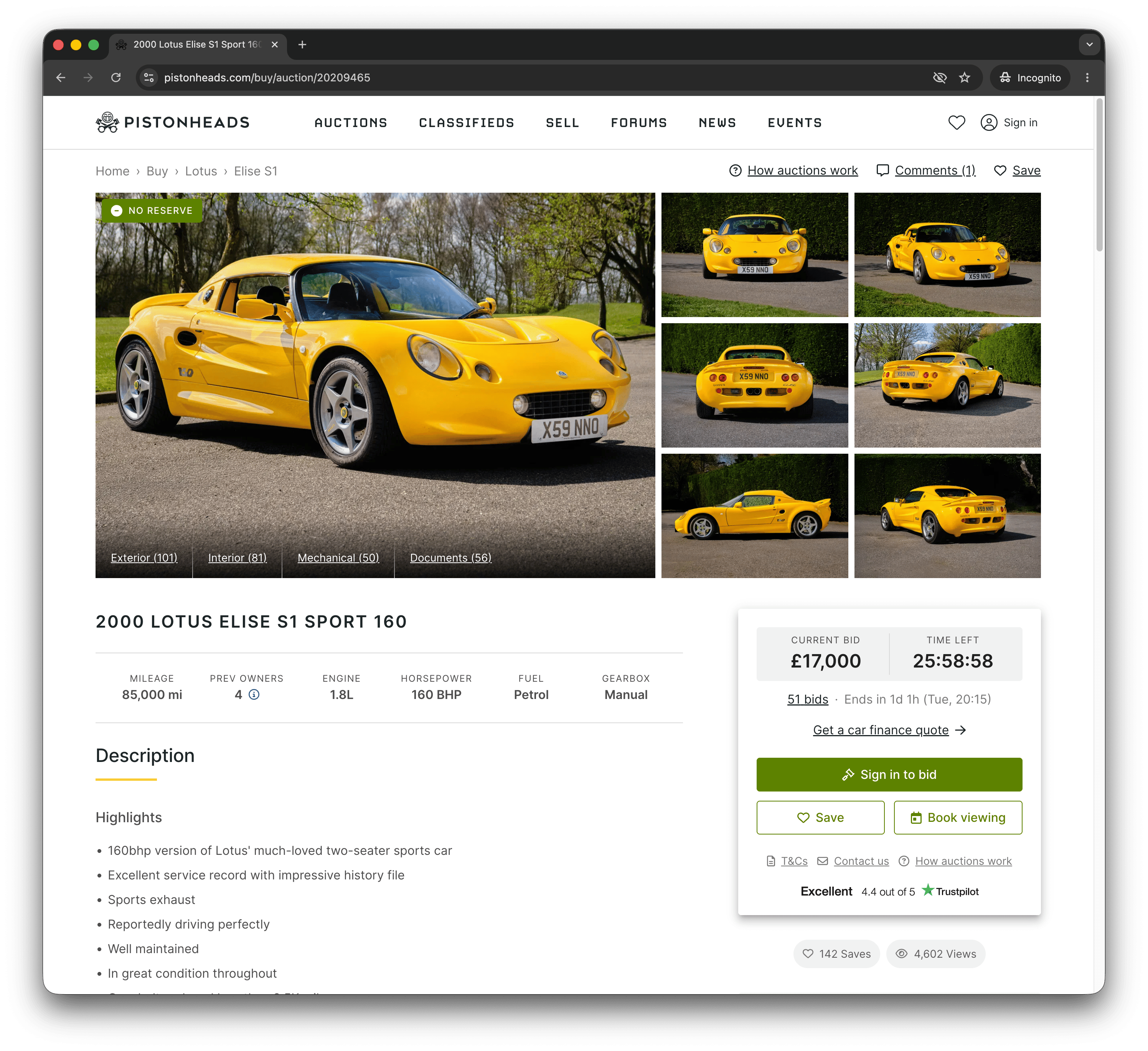Click the finance quote arrow icon

tap(961, 730)
